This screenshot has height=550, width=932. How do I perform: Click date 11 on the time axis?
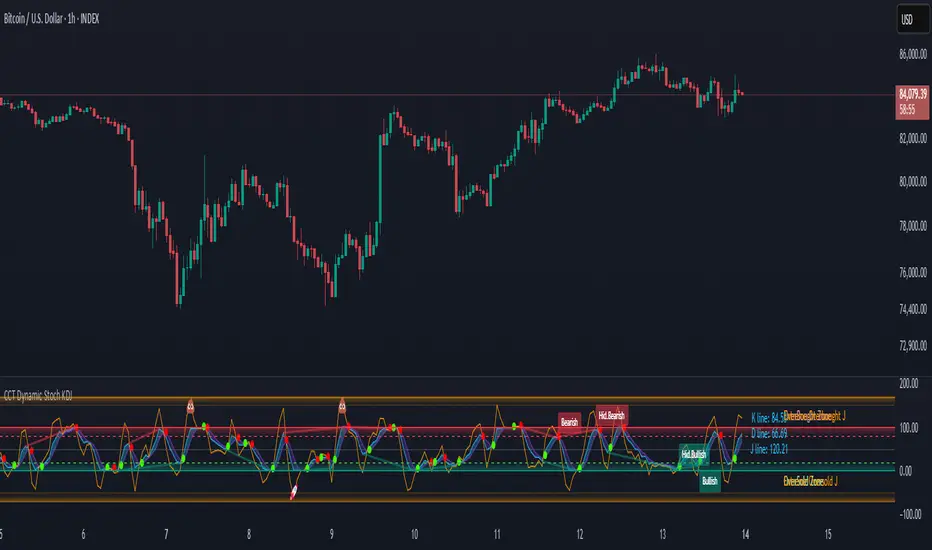pyautogui.click(x=497, y=534)
